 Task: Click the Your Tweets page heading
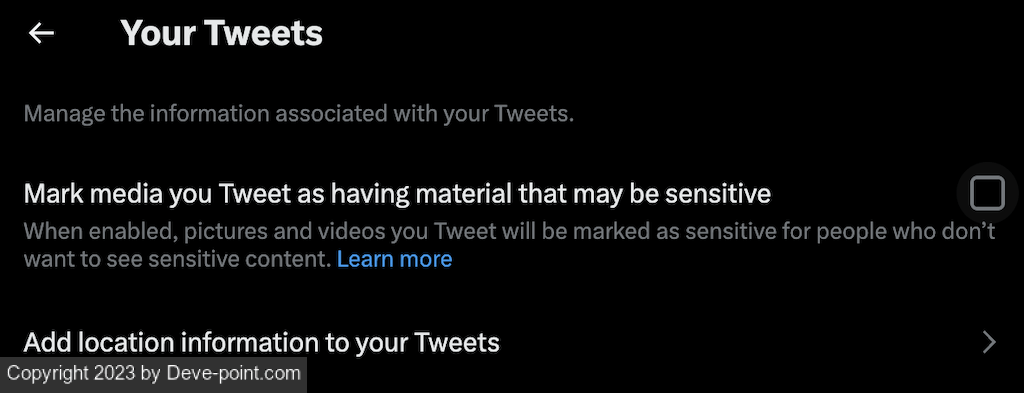pos(221,33)
